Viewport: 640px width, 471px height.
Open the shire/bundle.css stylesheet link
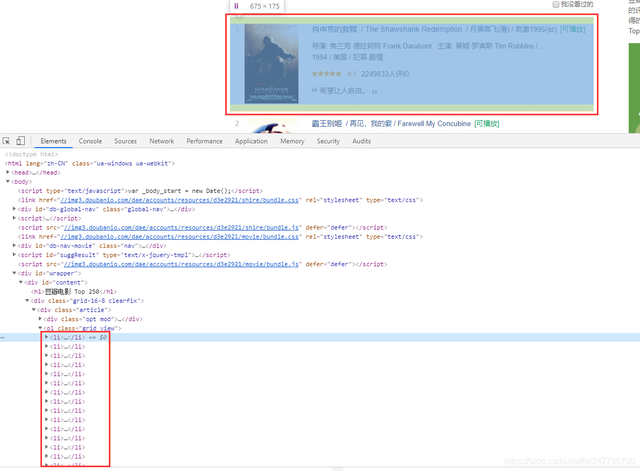click(179, 200)
